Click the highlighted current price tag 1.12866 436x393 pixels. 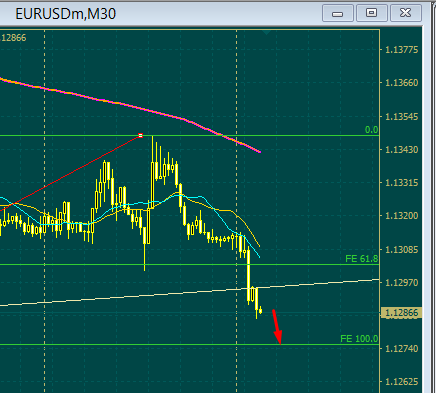click(x=402, y=313)
